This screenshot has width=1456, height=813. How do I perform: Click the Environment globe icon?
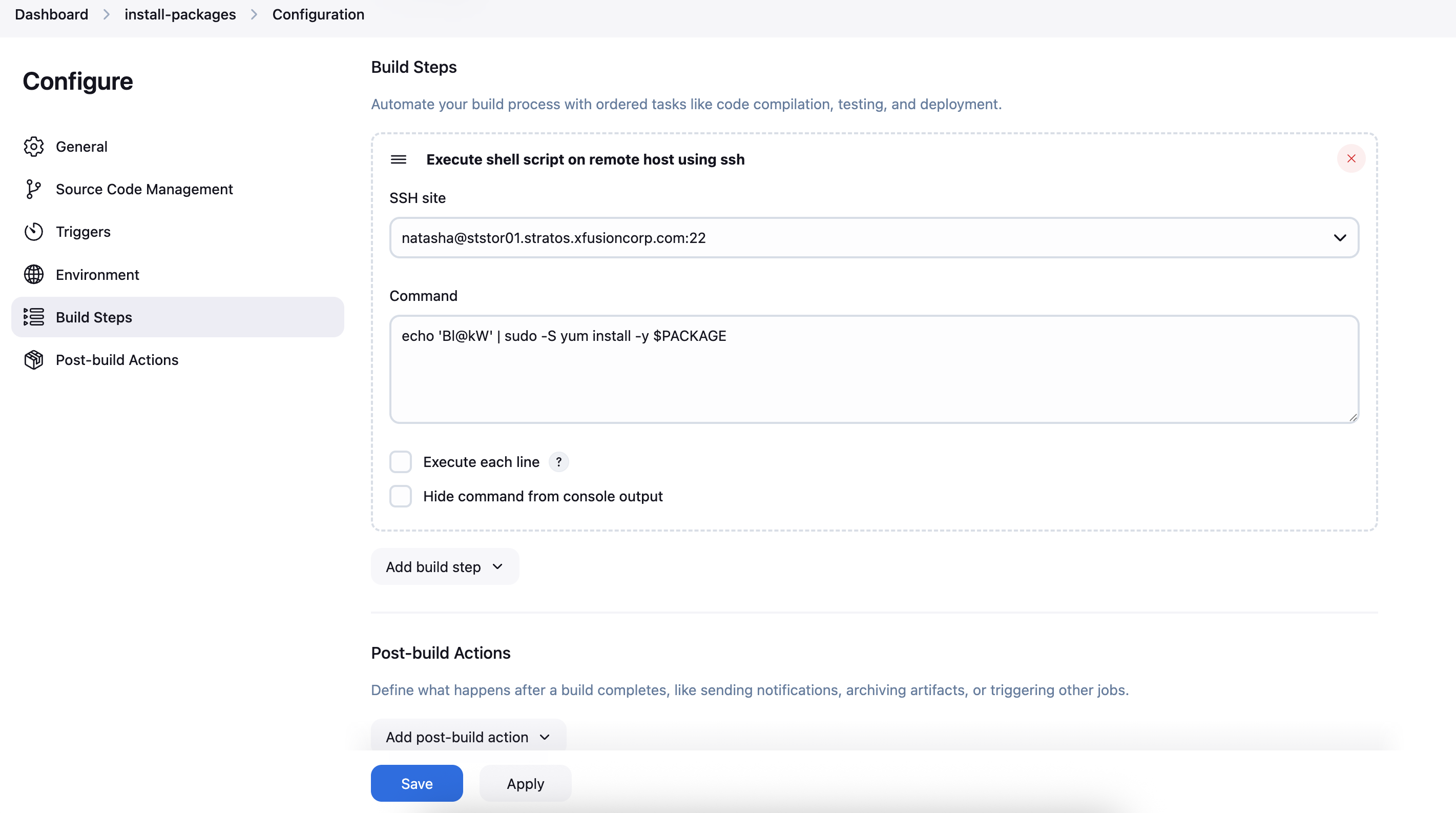tap(33, 275)
